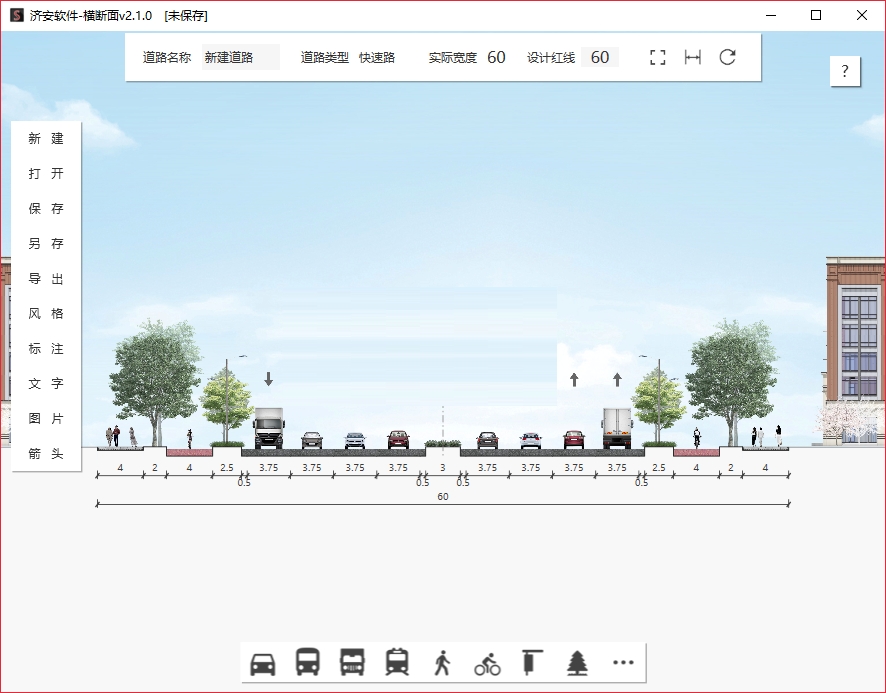This screenshot has height=693, width=886.
Task: Select the center median width label 3
Action: click(x=443, y=467)
